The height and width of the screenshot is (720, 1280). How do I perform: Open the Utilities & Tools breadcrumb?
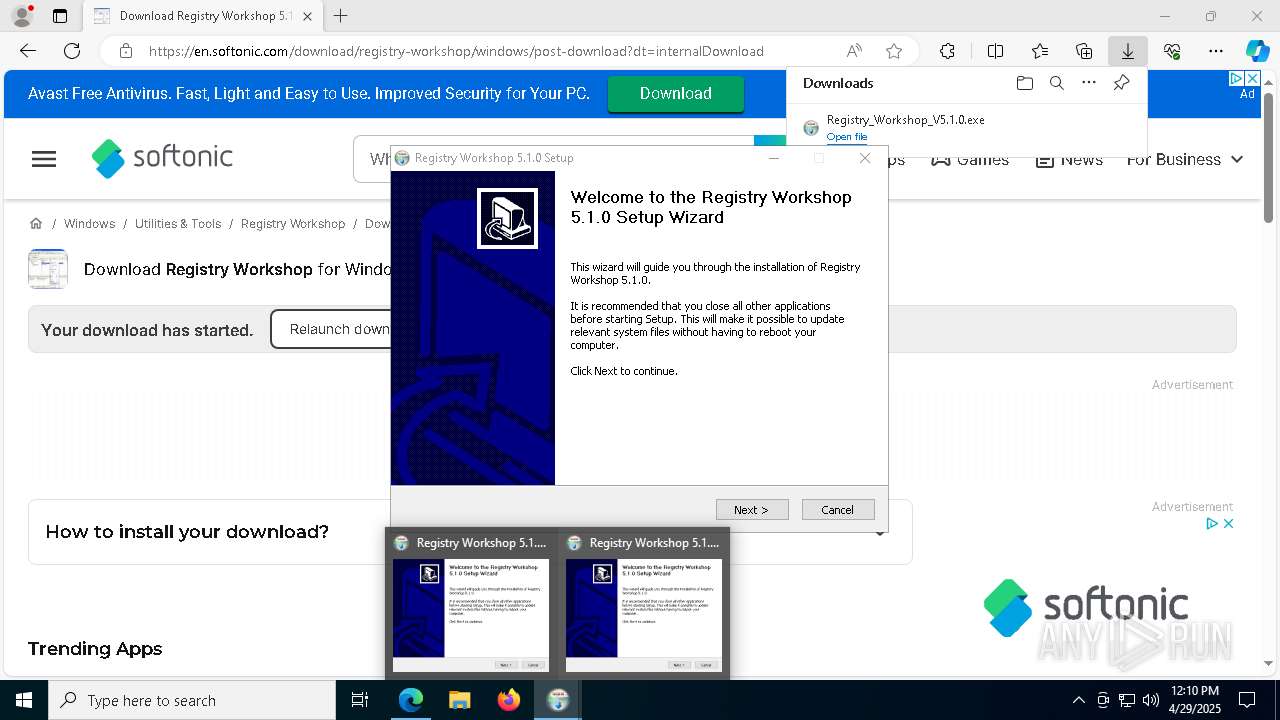click(178, 223)
